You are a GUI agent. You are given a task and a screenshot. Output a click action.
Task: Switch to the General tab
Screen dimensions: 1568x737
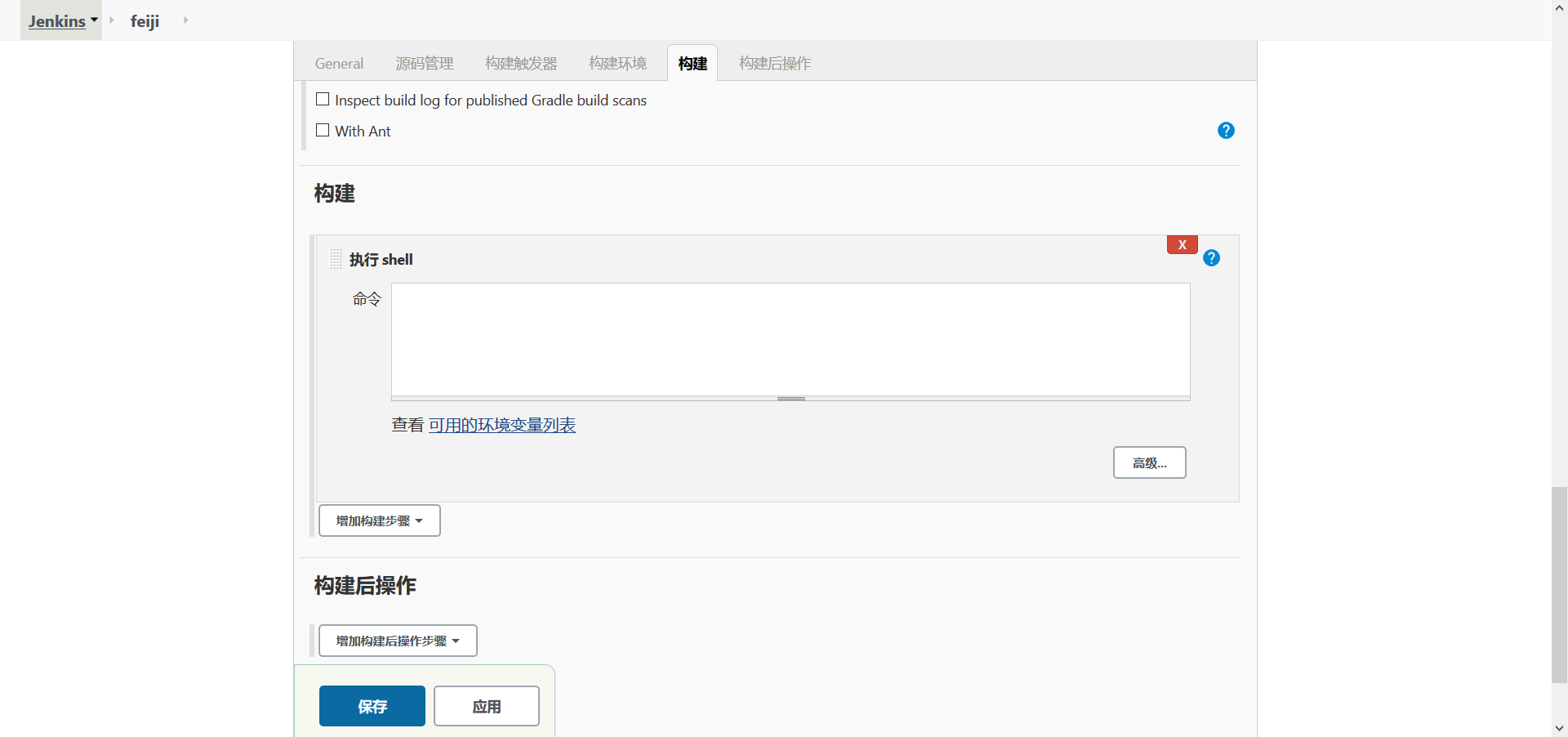(x=339, y=63)
